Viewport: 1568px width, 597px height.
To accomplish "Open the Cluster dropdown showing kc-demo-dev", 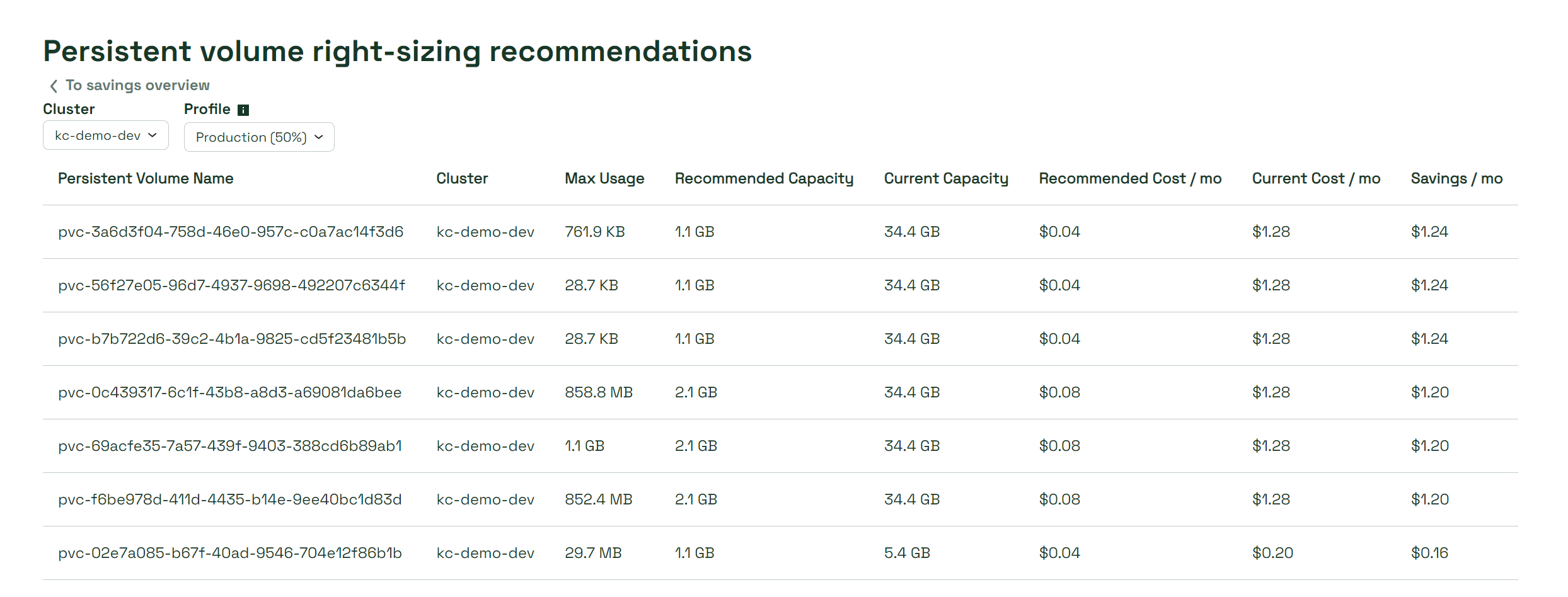I will [x=106, y=135].
